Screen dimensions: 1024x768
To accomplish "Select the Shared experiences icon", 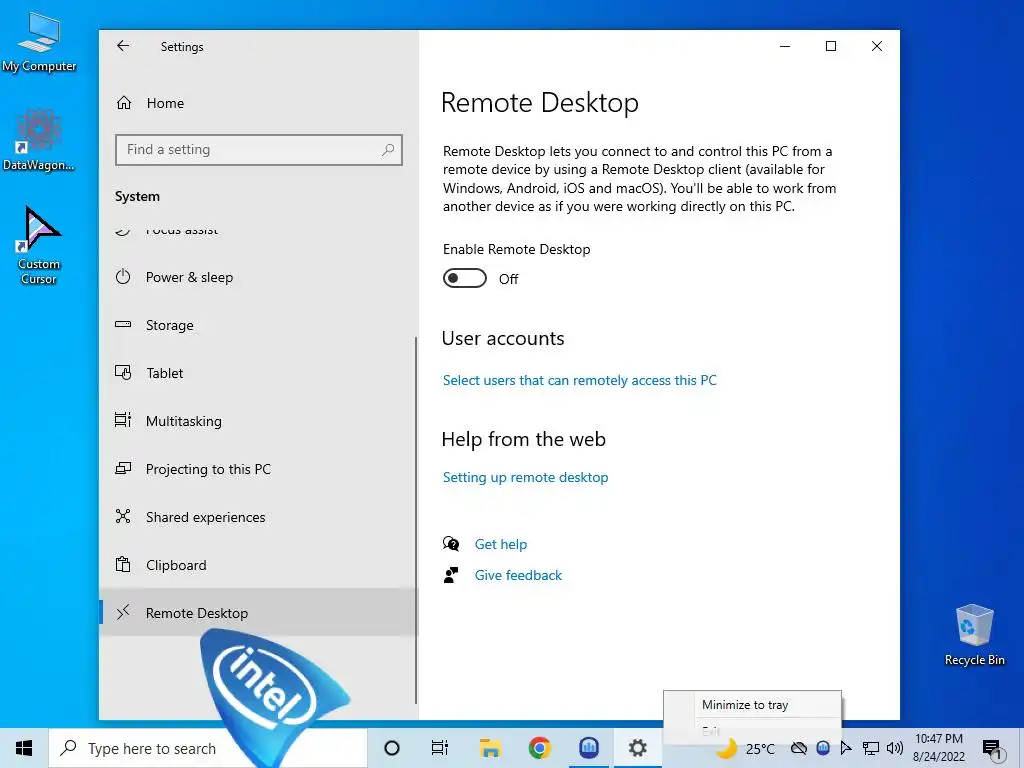I will (x=123, y=516).
